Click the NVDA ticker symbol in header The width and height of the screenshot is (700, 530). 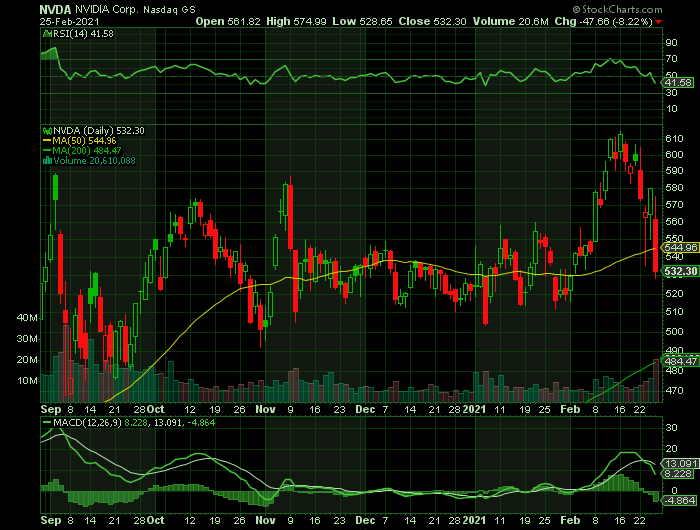tap(55, 9)
